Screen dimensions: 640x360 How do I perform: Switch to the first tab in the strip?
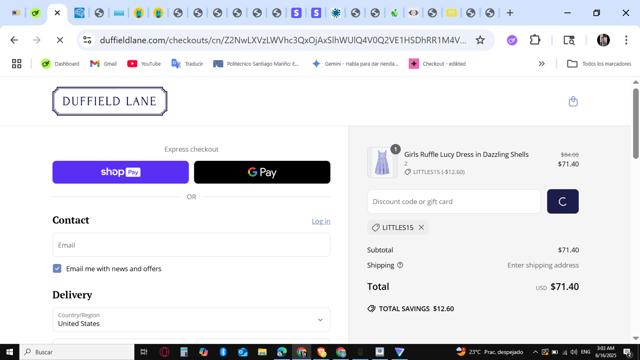[16, 13]
